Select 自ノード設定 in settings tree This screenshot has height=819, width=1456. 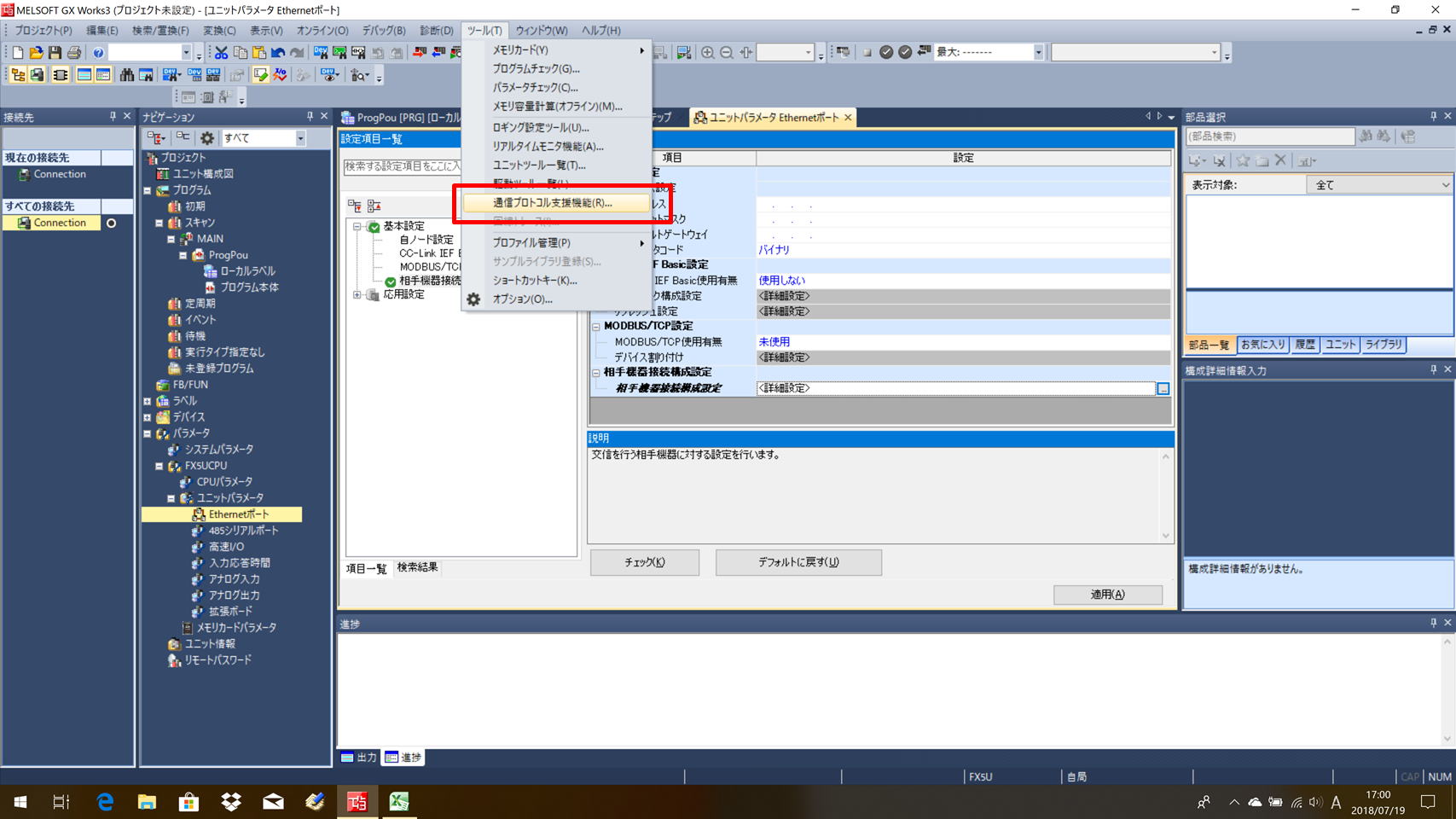pos(426,240)
